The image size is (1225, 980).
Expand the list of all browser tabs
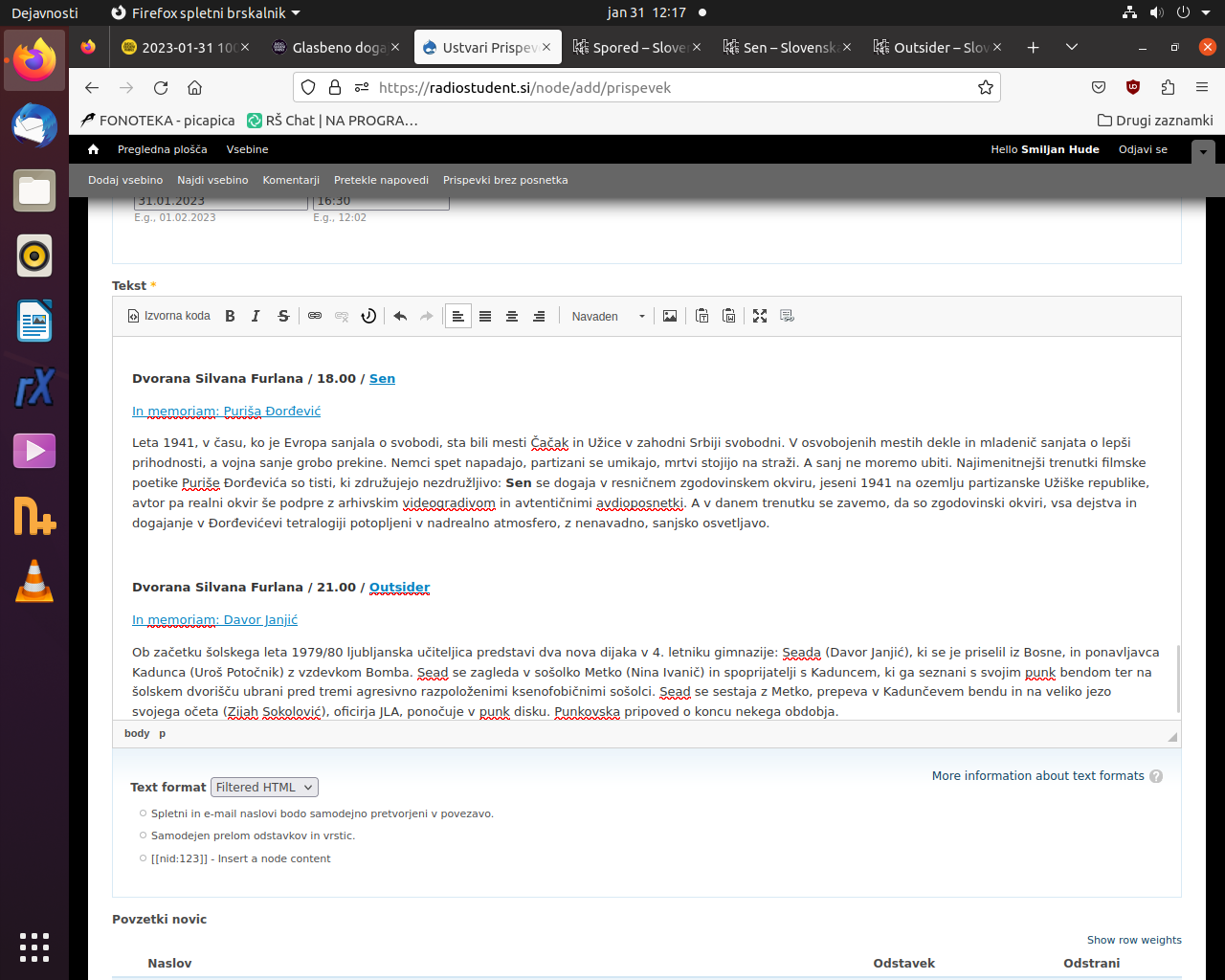coord(1072,47)
